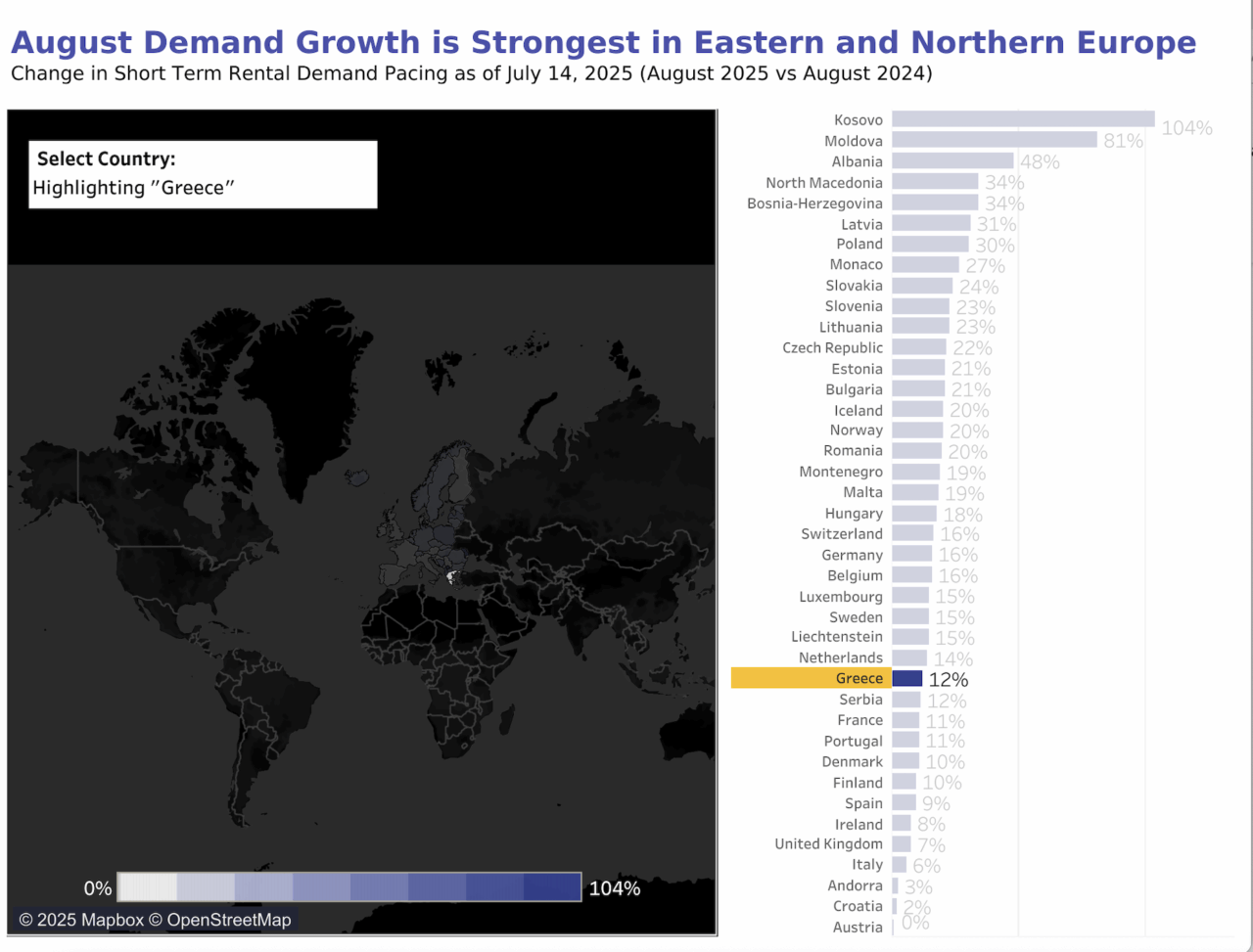
Task: Select the Czech Republic bar
Action: click(918, 348)
